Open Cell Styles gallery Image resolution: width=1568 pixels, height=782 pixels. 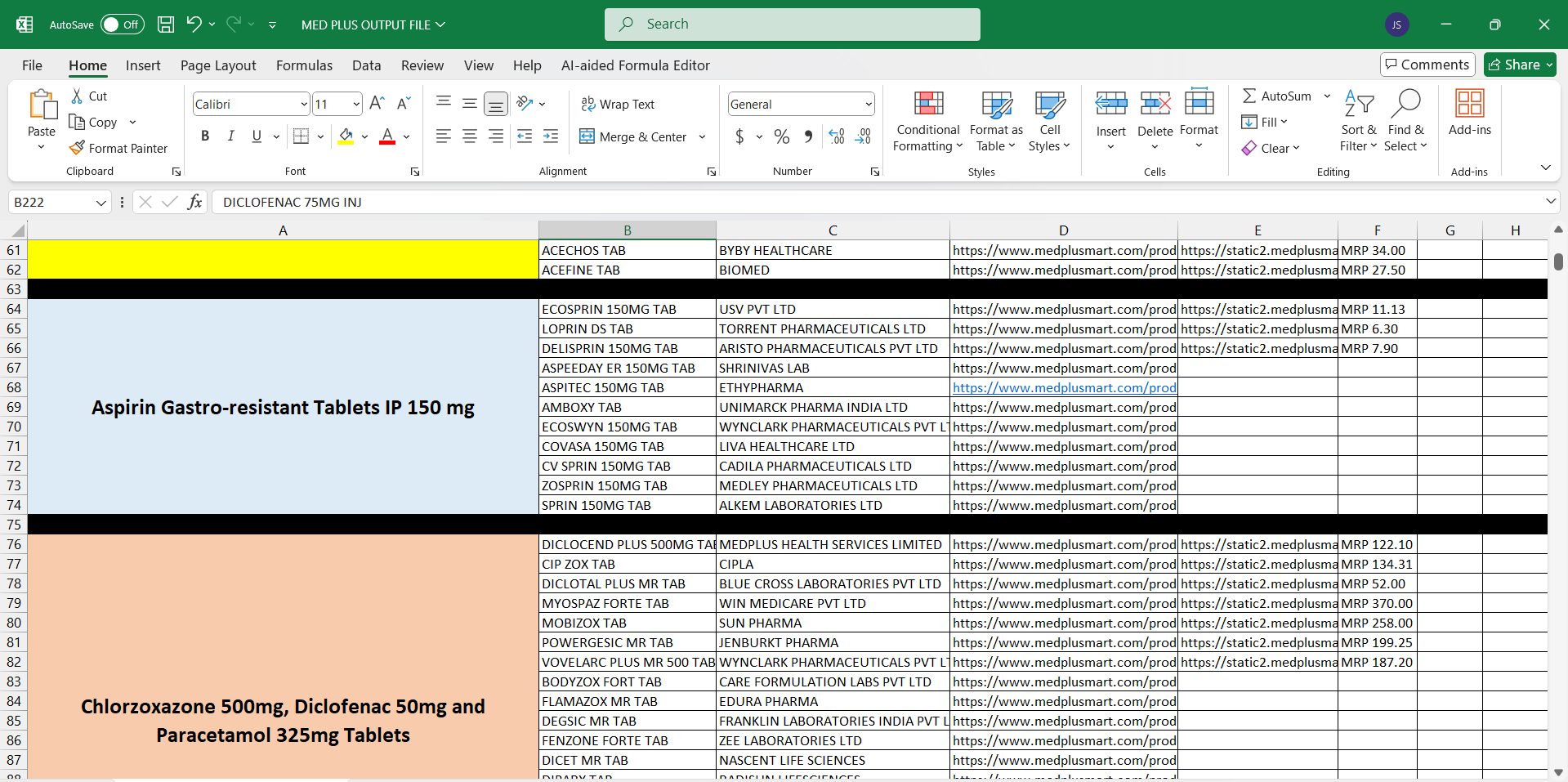click(x=1049, y=121)
